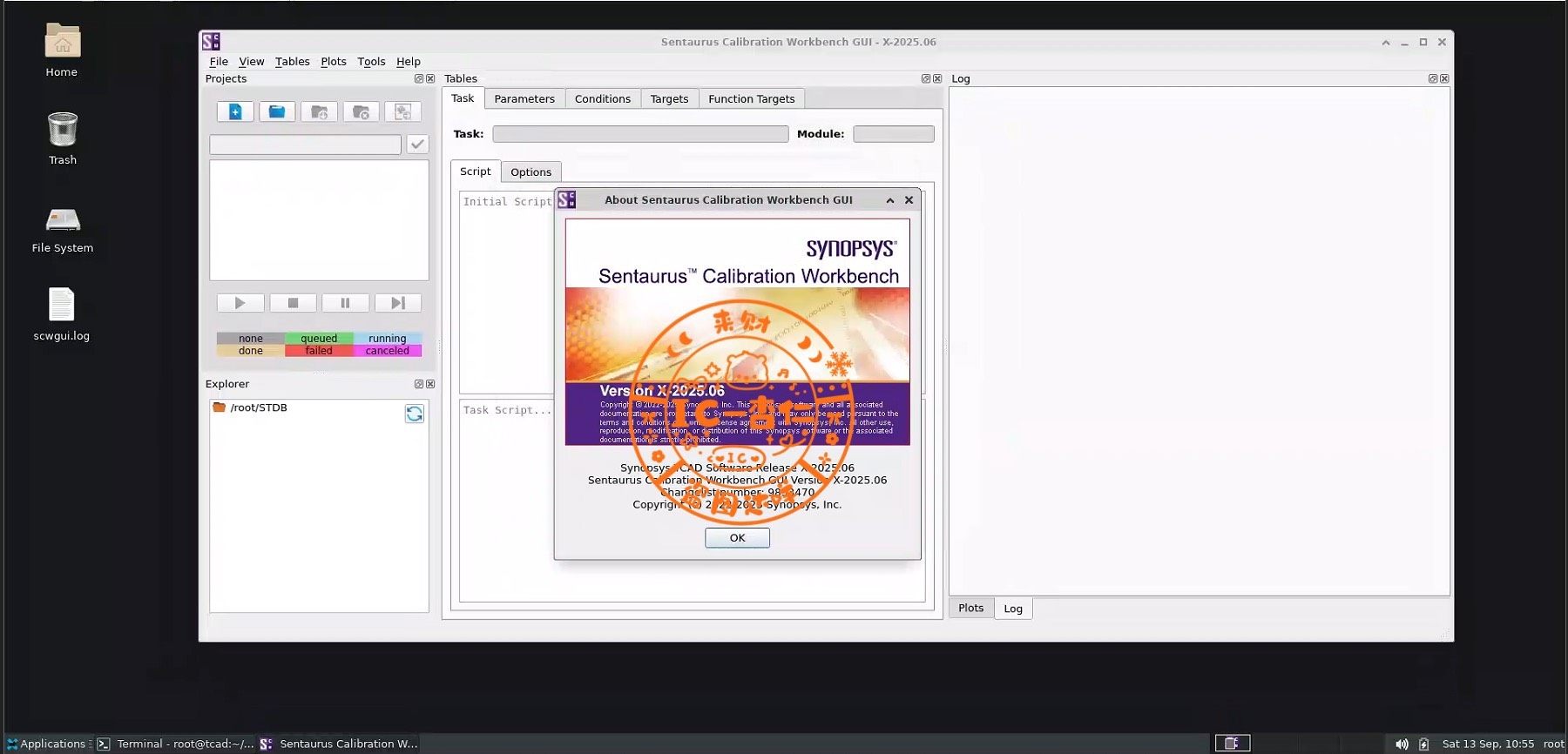The image size is (1568, 754).
Task: Close the Log panel
Action: 1444,78
